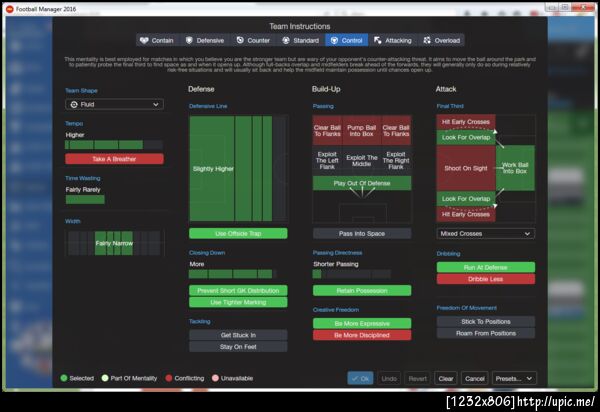This screenshot has width=600, height=412.
Task: Click the Contain mentality heart icon
Action: point(144,40)
